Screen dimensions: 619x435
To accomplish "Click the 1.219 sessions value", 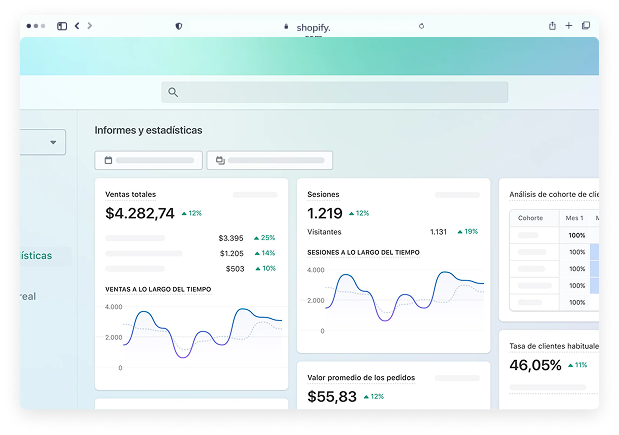I will click(x=325, y=213).
